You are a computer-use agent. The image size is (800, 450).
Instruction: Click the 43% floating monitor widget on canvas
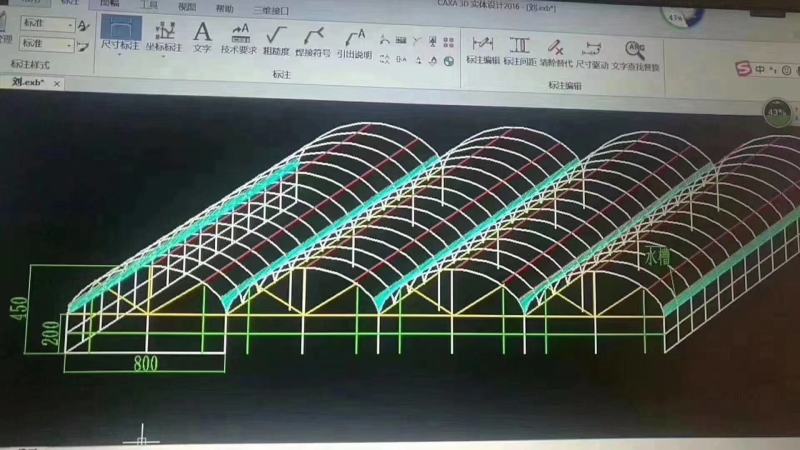coord(777,112)
